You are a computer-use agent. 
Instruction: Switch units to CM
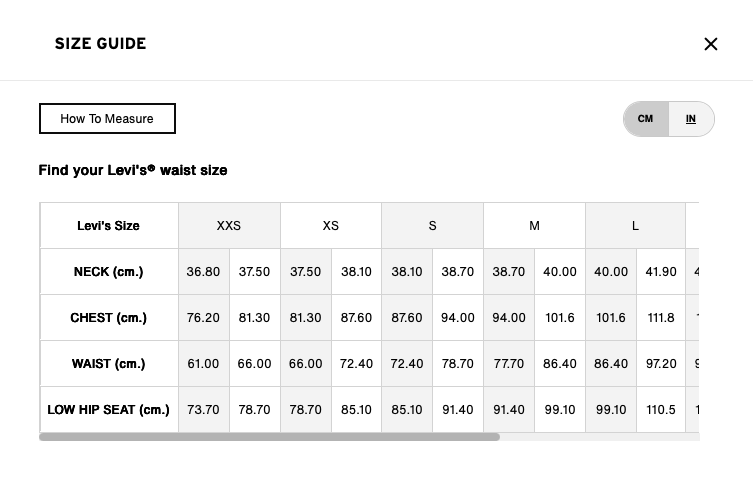click(x=645, y=119)
